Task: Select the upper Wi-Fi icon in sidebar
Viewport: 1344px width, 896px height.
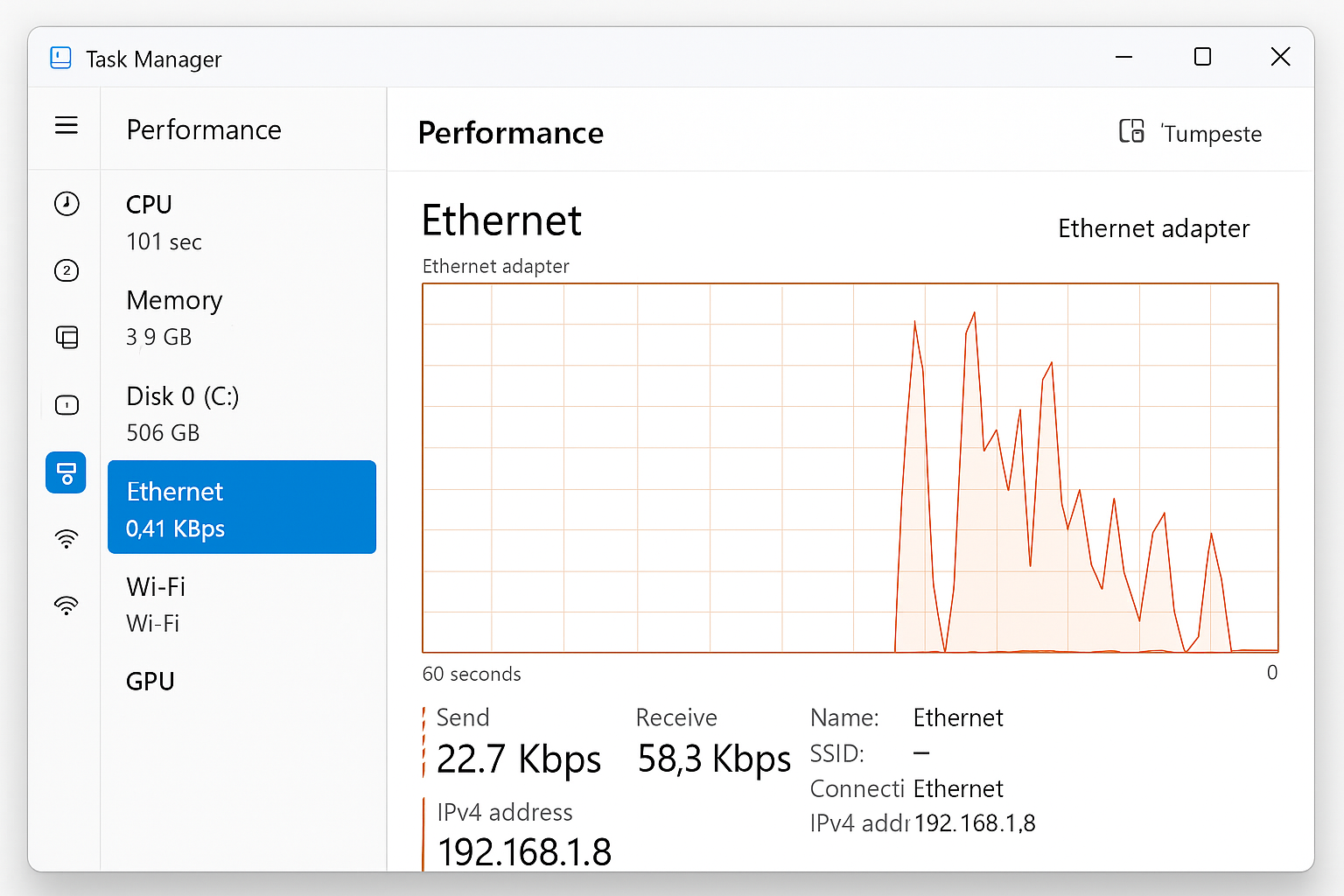Action: (66, 539)
